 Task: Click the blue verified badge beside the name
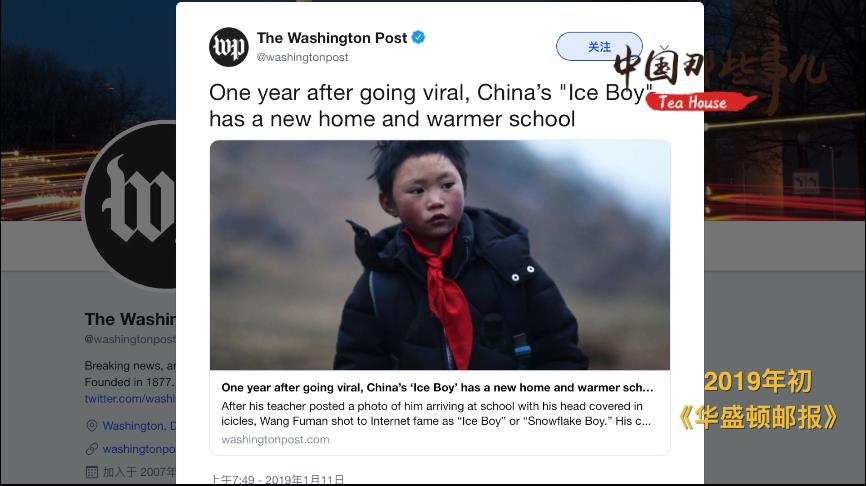(x=418, y=38)
